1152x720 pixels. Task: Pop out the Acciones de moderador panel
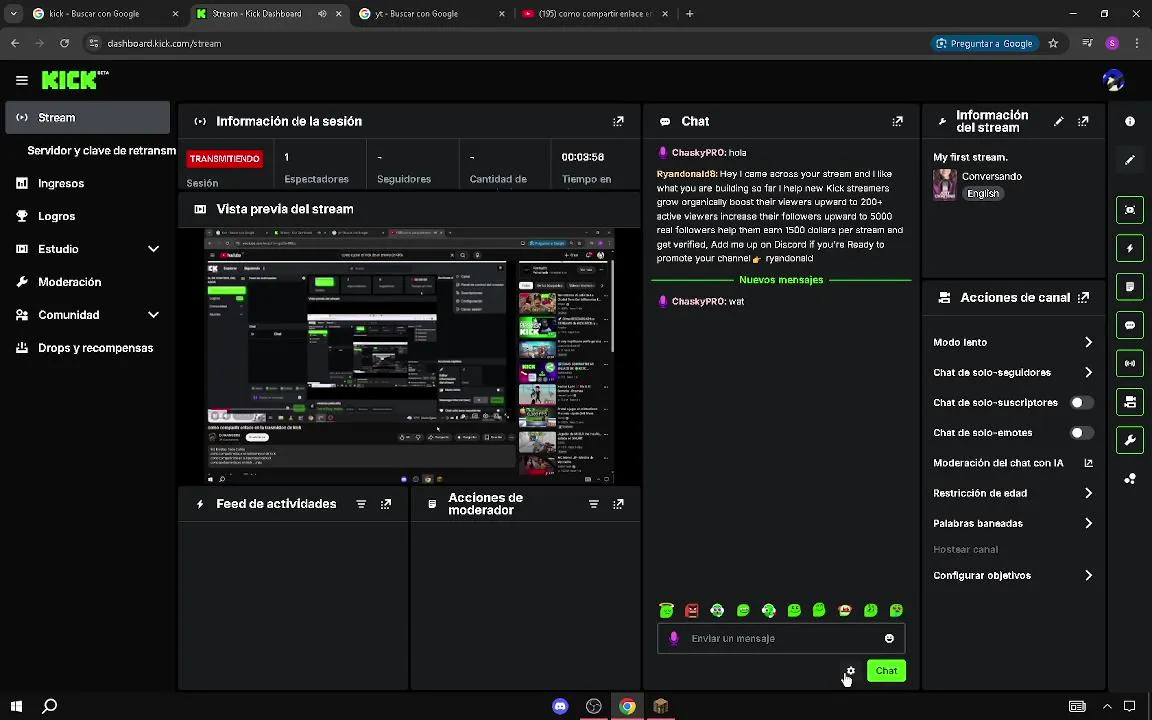[x=618, y=504]
